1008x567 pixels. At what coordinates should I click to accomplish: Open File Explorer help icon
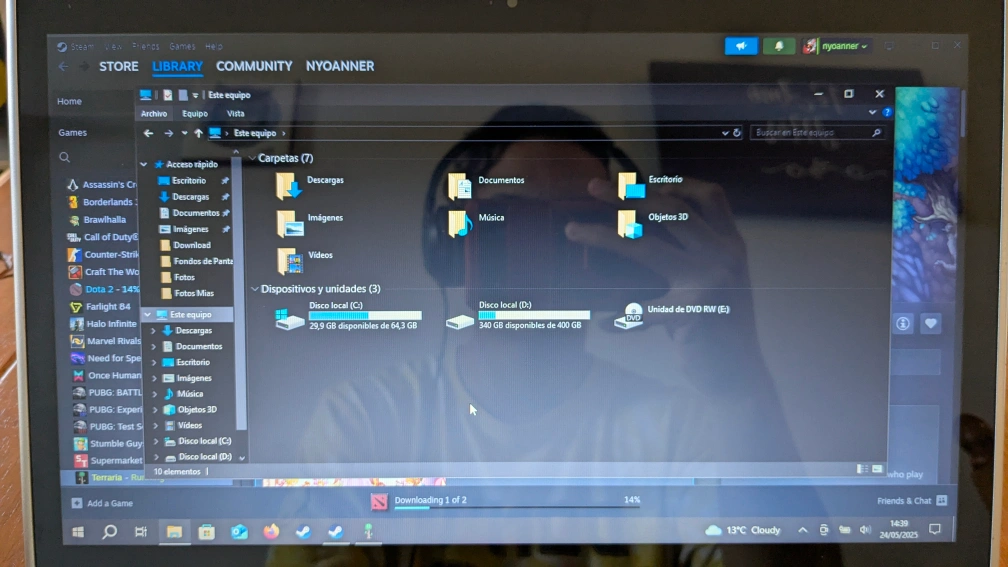[x=887, y=112]
